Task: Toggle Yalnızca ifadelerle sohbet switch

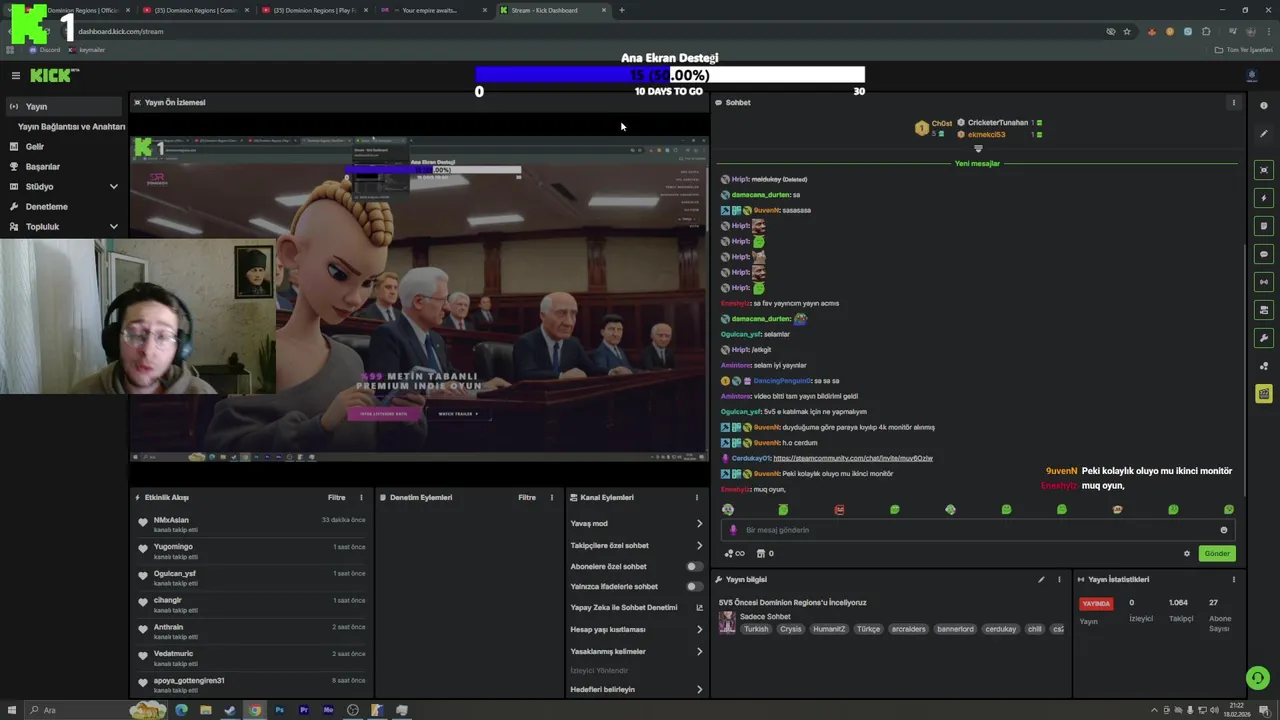Action: point(693,586)
